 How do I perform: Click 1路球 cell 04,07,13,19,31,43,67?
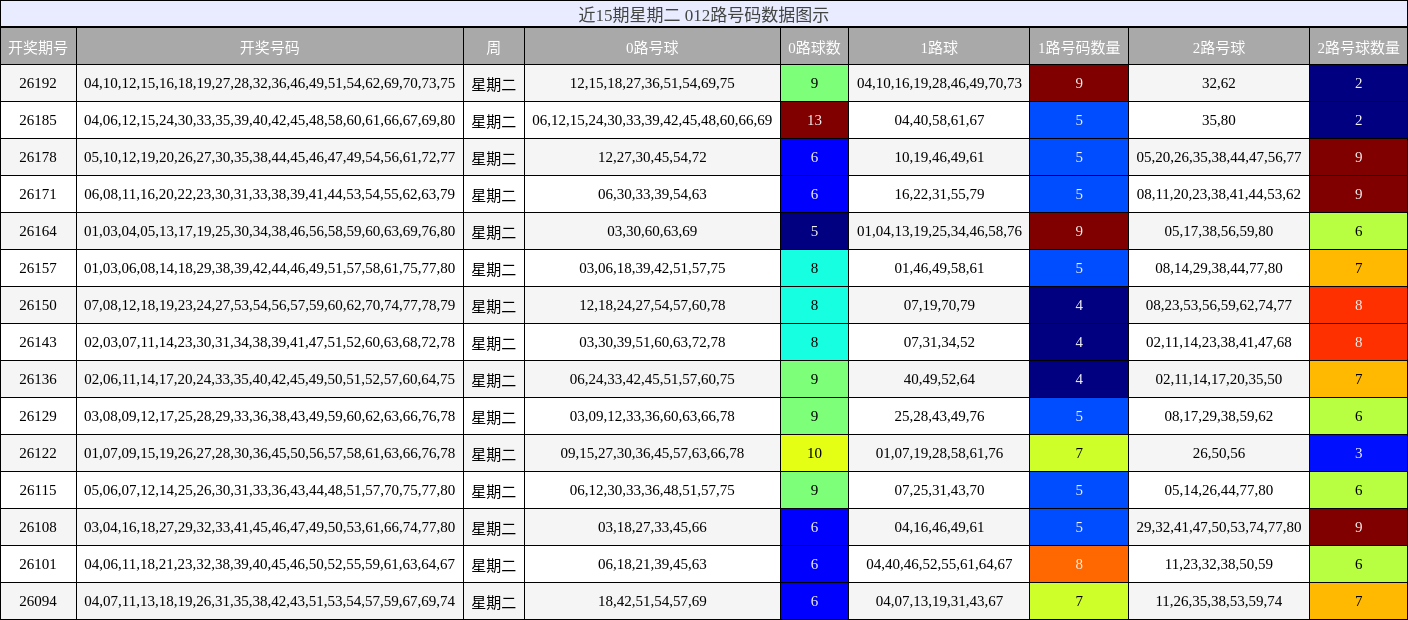[x=939, y=601]
